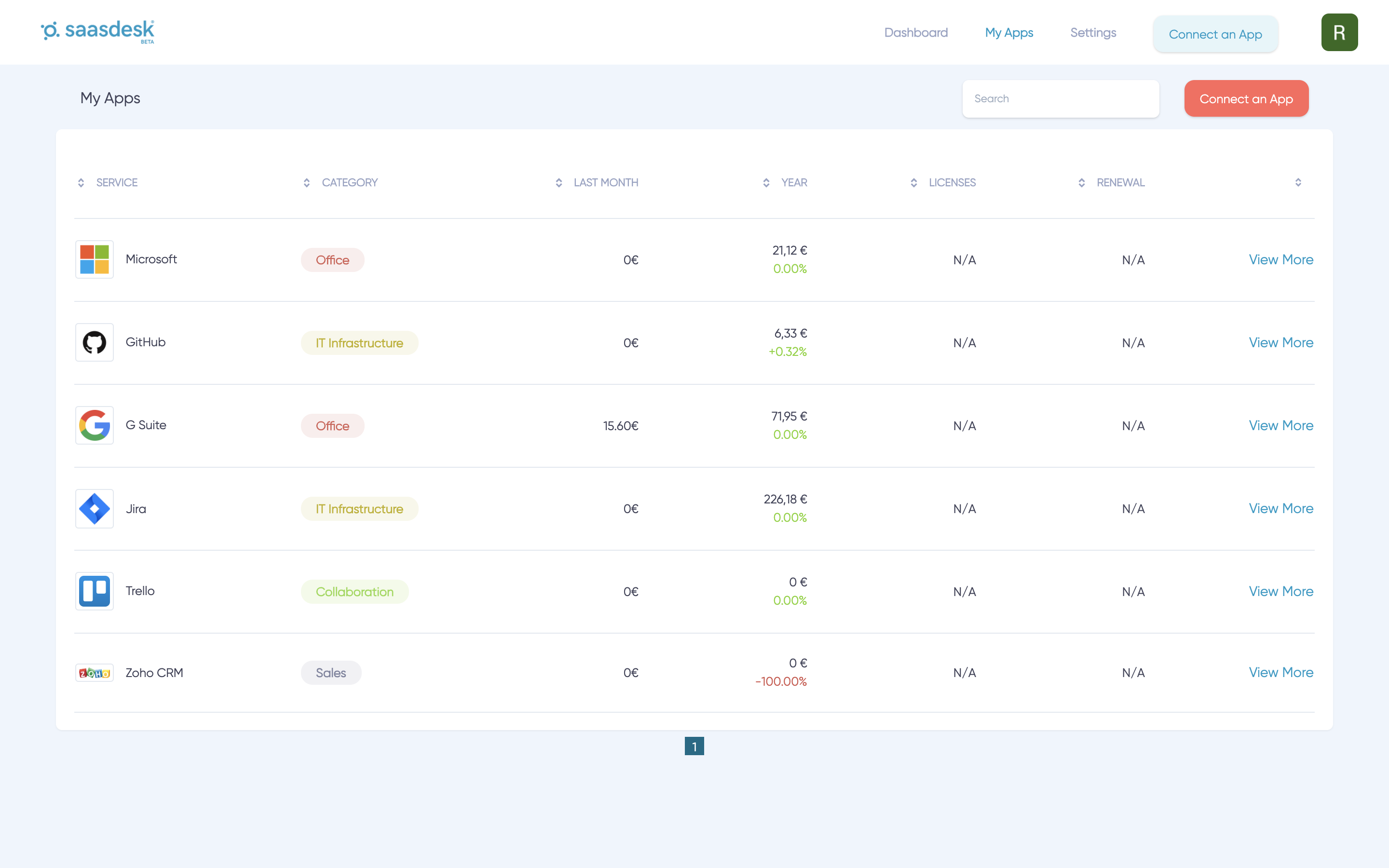Image resolution: width=1389 pixels, height=868 pixels.
Task: Click the Sales category tag
Action: pos(331,673)
